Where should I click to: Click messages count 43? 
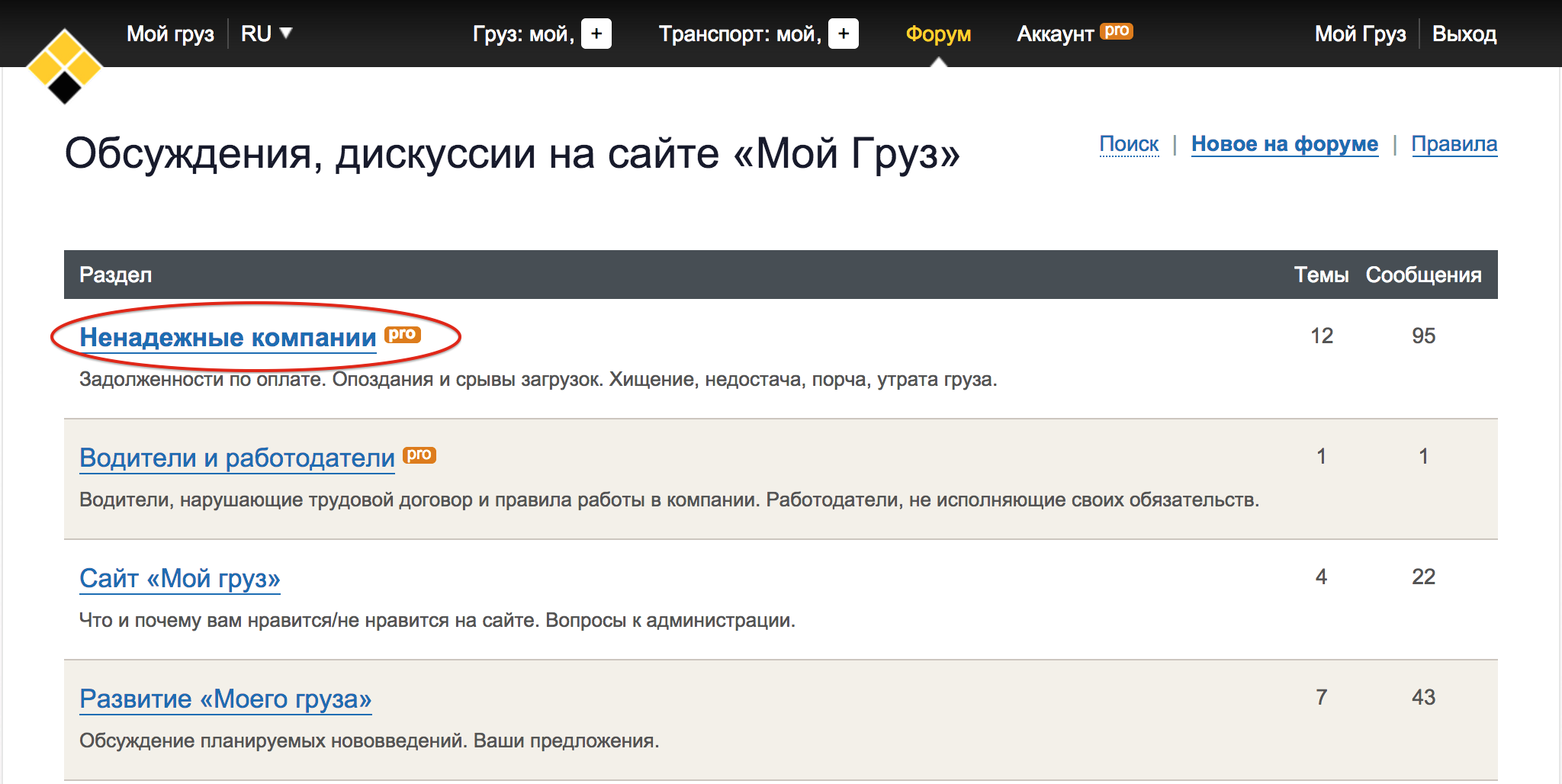(x=1423, y=697)
